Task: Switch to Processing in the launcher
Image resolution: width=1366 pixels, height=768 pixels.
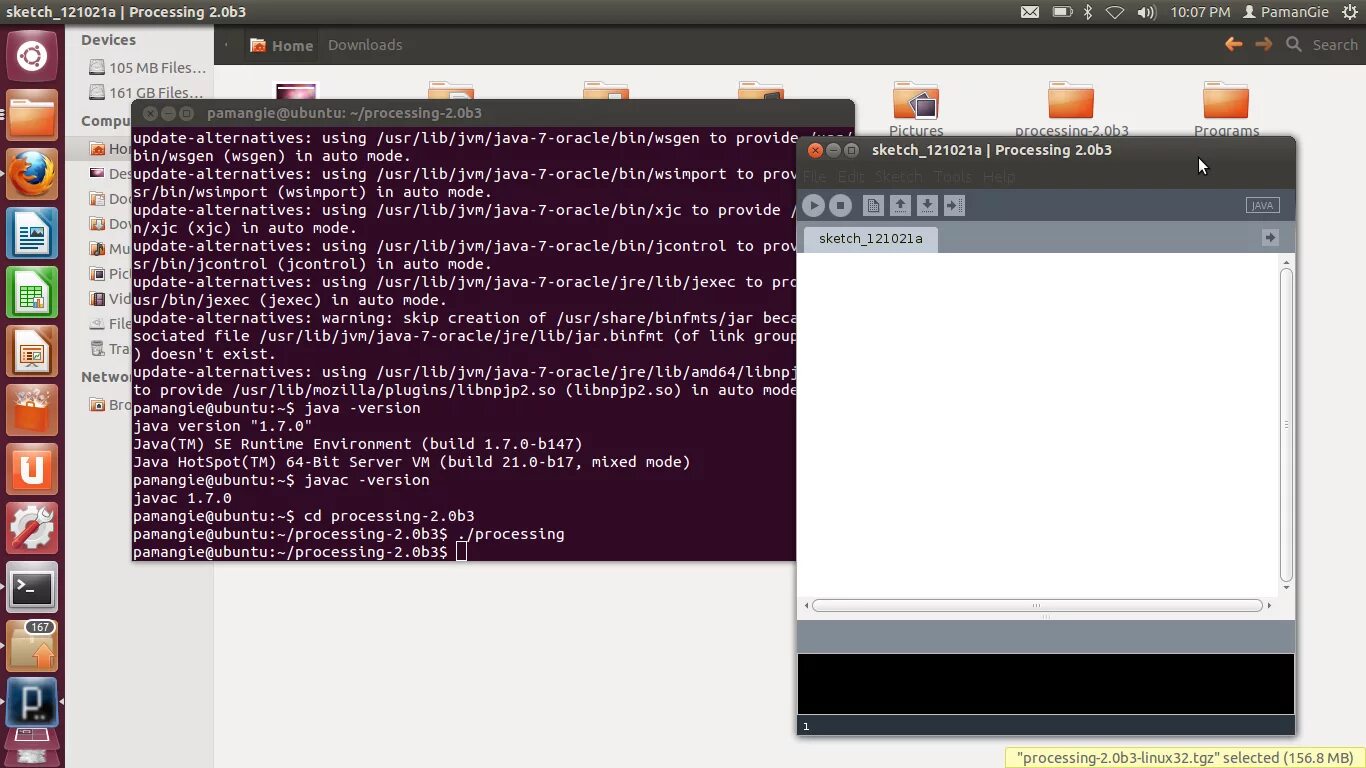Action: point(32,702)
